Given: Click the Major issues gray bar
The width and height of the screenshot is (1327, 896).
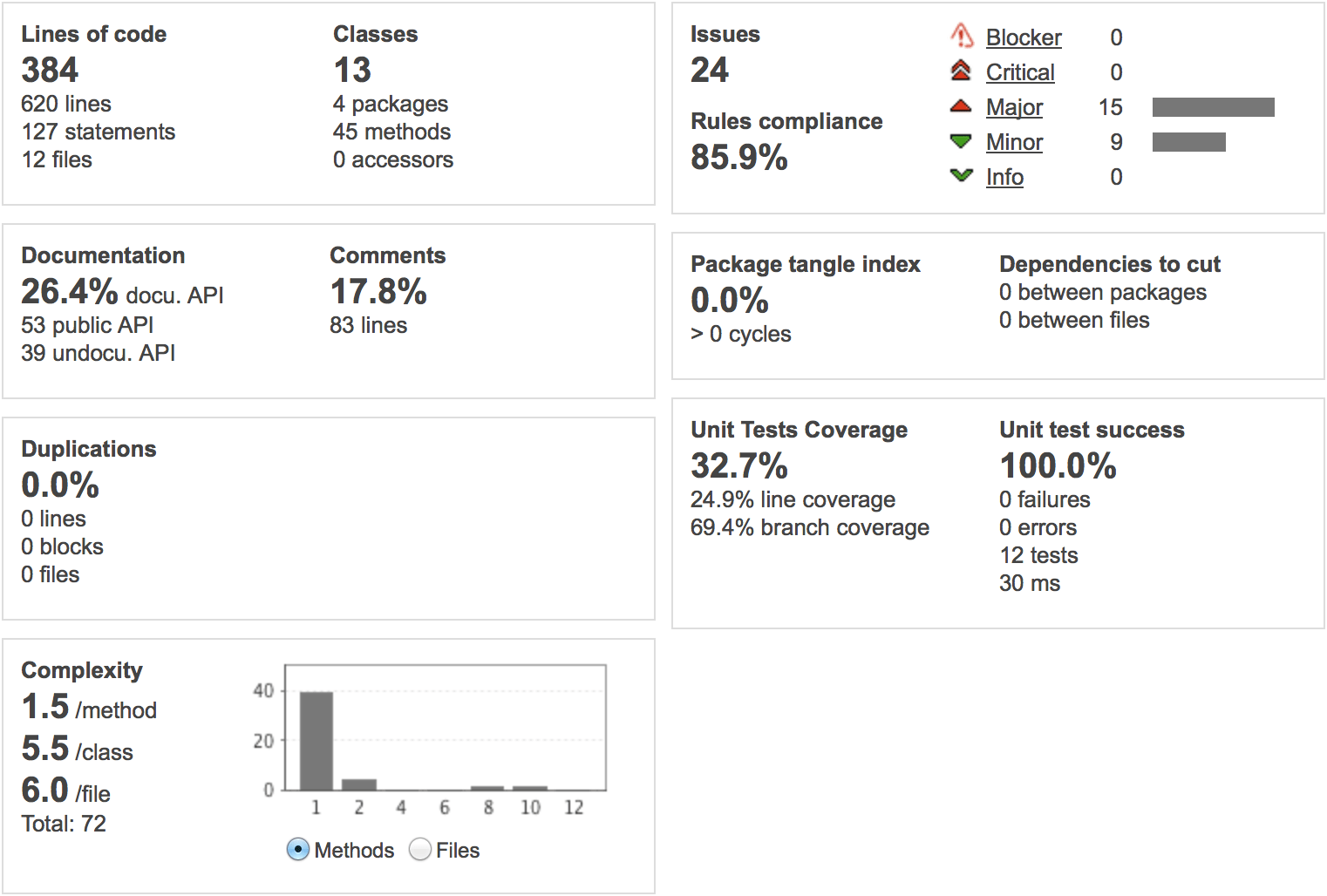Looking at the screenshot, I should click(x=1213, y=107).
